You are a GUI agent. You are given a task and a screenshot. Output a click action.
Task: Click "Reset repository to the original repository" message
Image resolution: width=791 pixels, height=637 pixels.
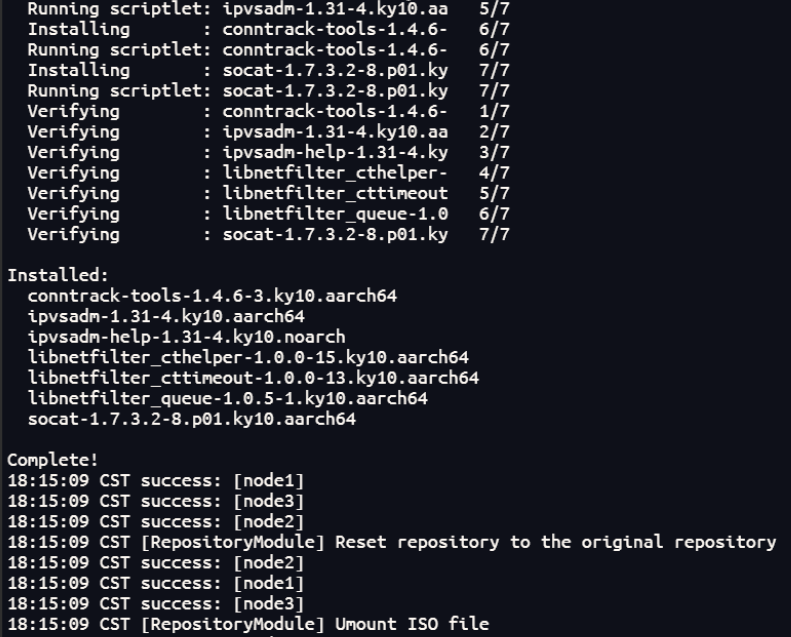pyautogui.click(x=555, y=542)
